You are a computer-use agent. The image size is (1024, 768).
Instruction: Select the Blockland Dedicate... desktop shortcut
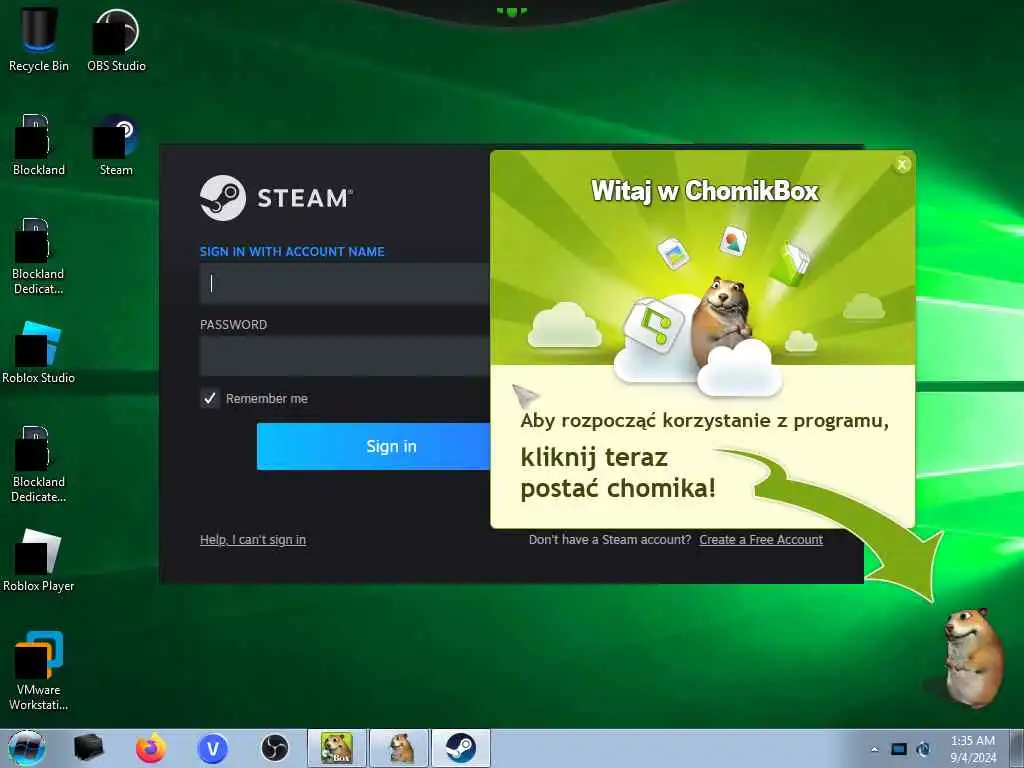(39, 464)
